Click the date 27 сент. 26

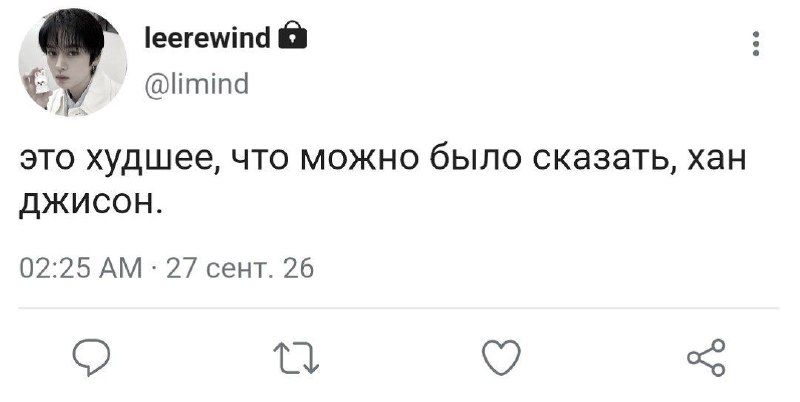coord(240,268)
